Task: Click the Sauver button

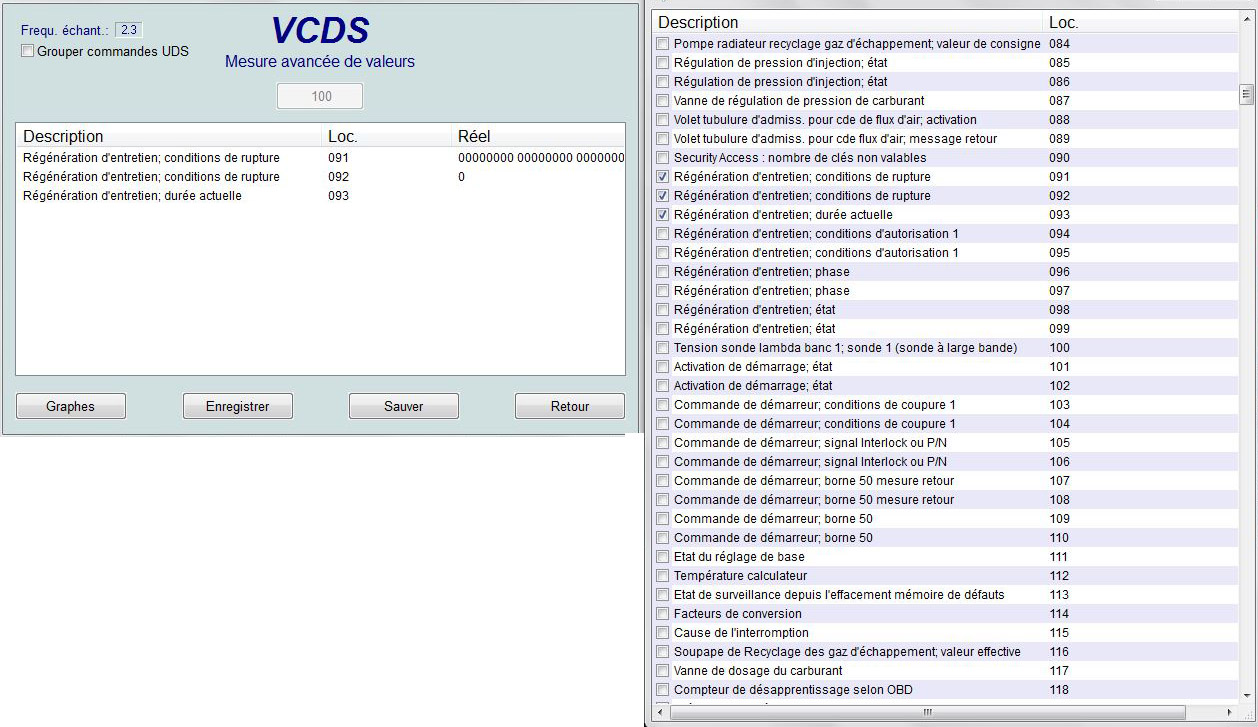Action: tap(404, 406)
